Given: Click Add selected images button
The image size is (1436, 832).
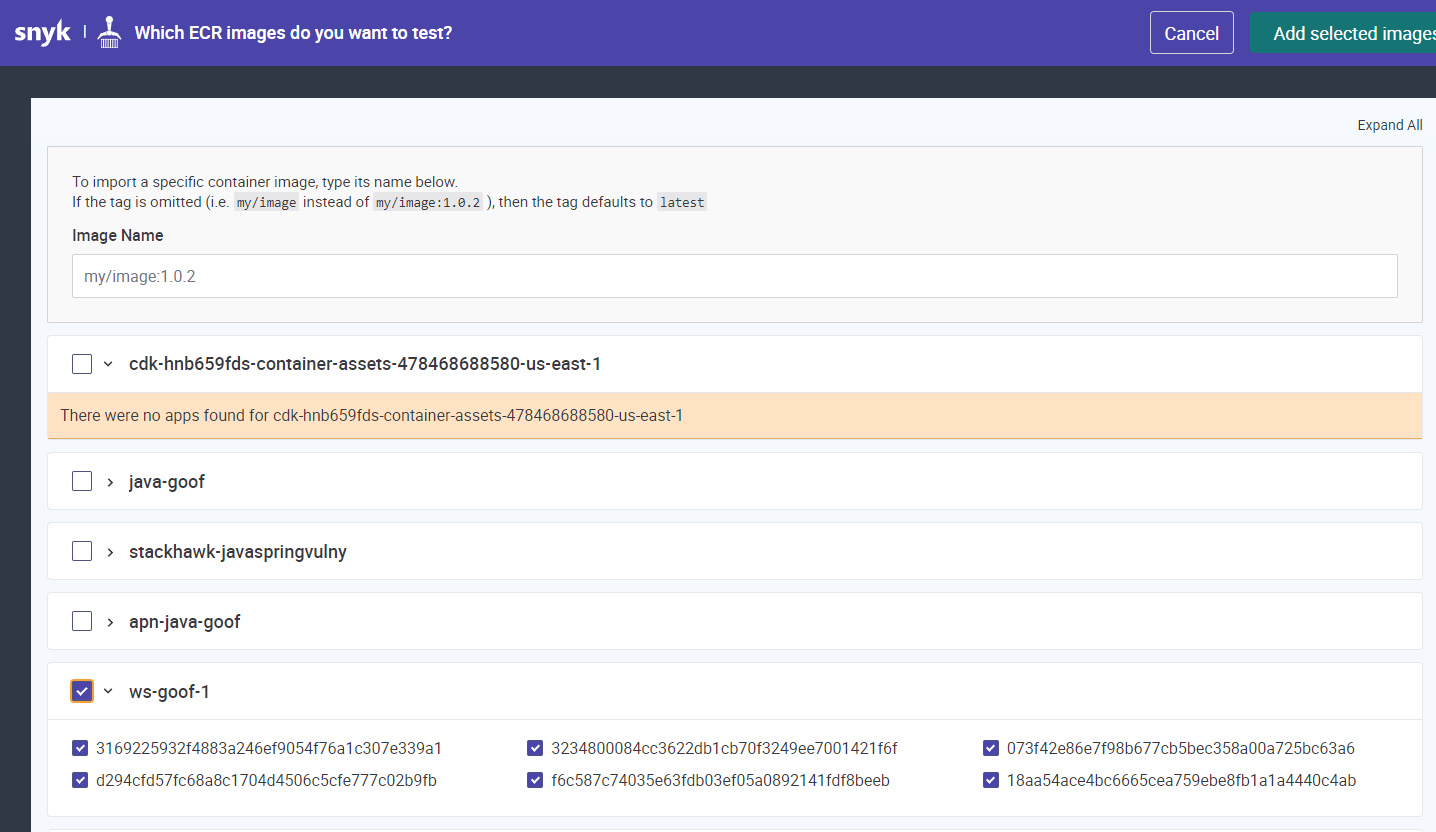Looking at the screenshot, I should [x=1343, y=33].
